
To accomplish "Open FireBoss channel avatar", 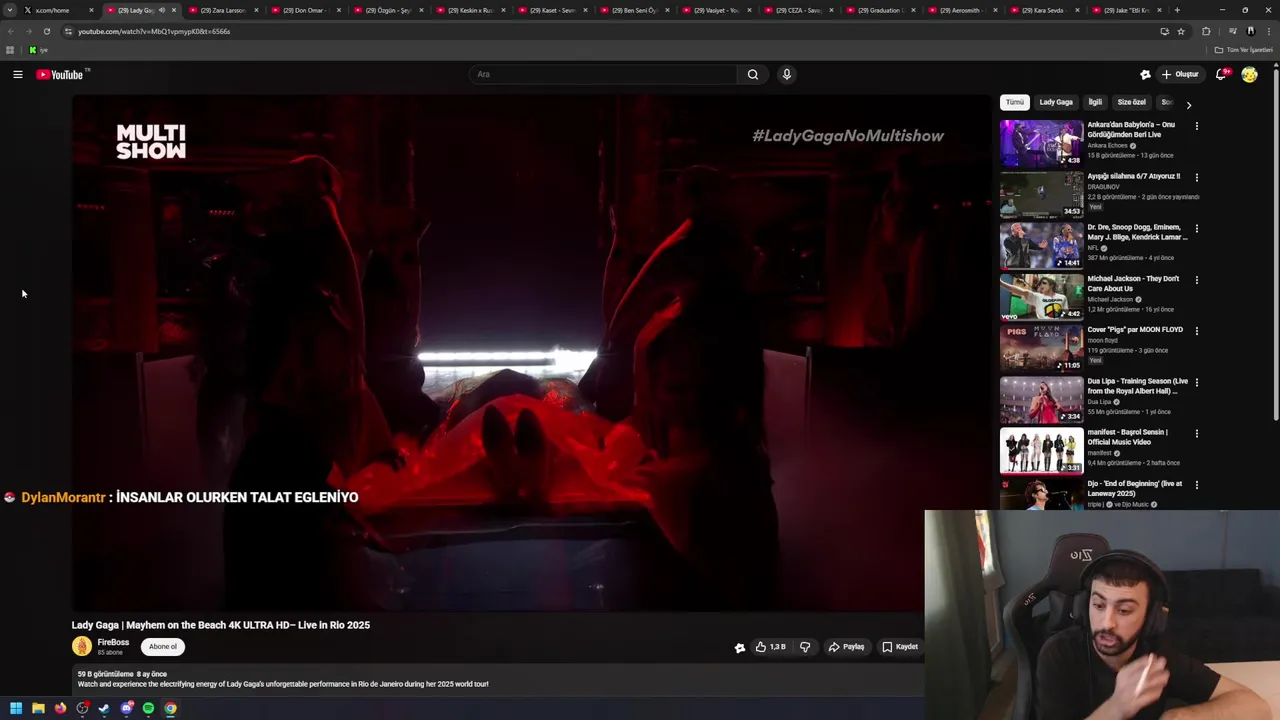I will click(82, 647).
